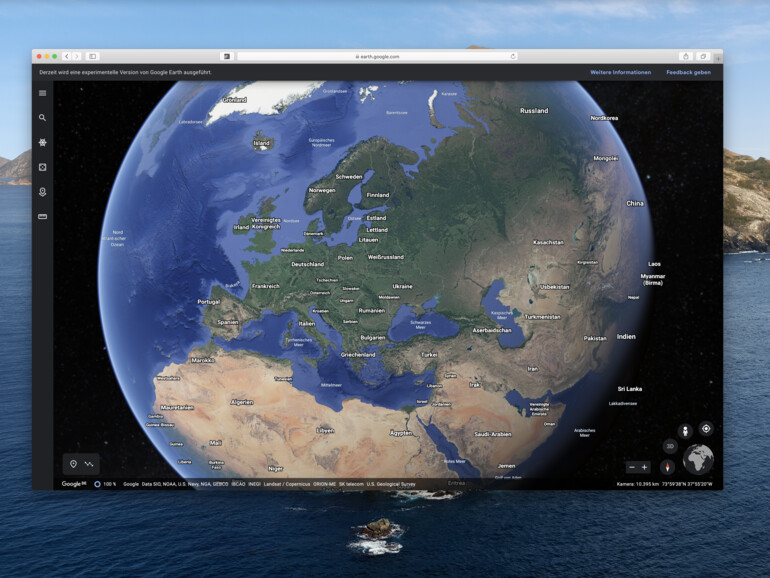The width and height of the screenshot is (770, 578).
Task: Click the Safari back arrow
Action: tap(67, 56)
